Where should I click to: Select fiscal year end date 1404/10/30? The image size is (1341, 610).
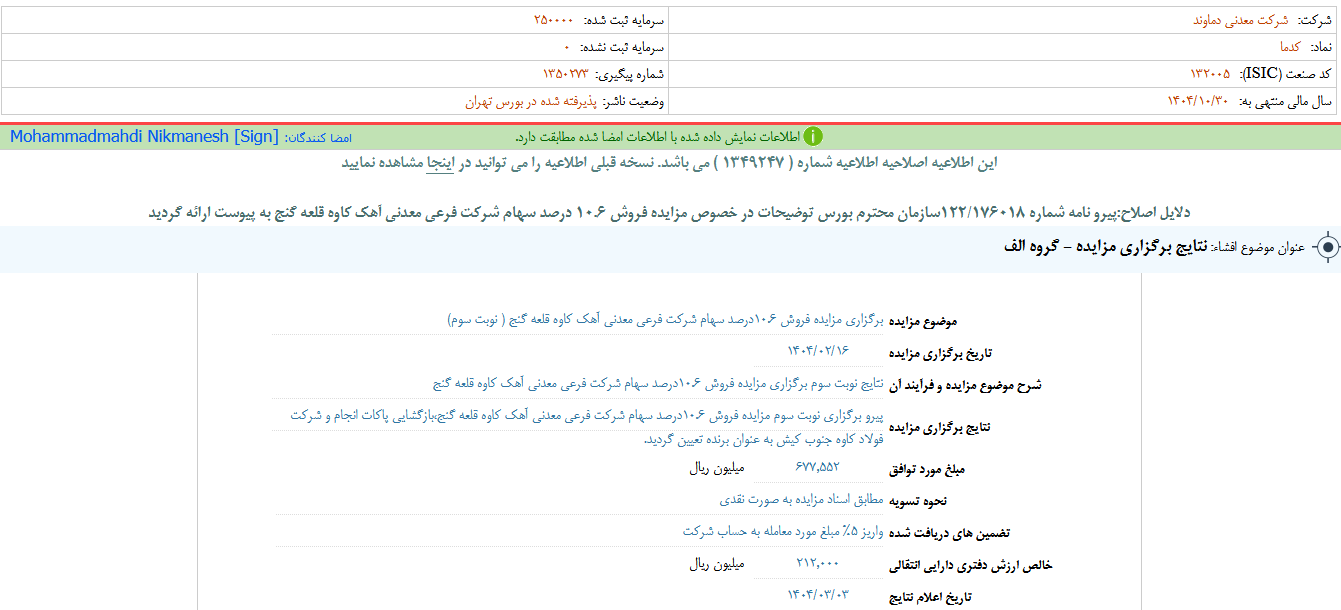click(x=1198, y=101)
